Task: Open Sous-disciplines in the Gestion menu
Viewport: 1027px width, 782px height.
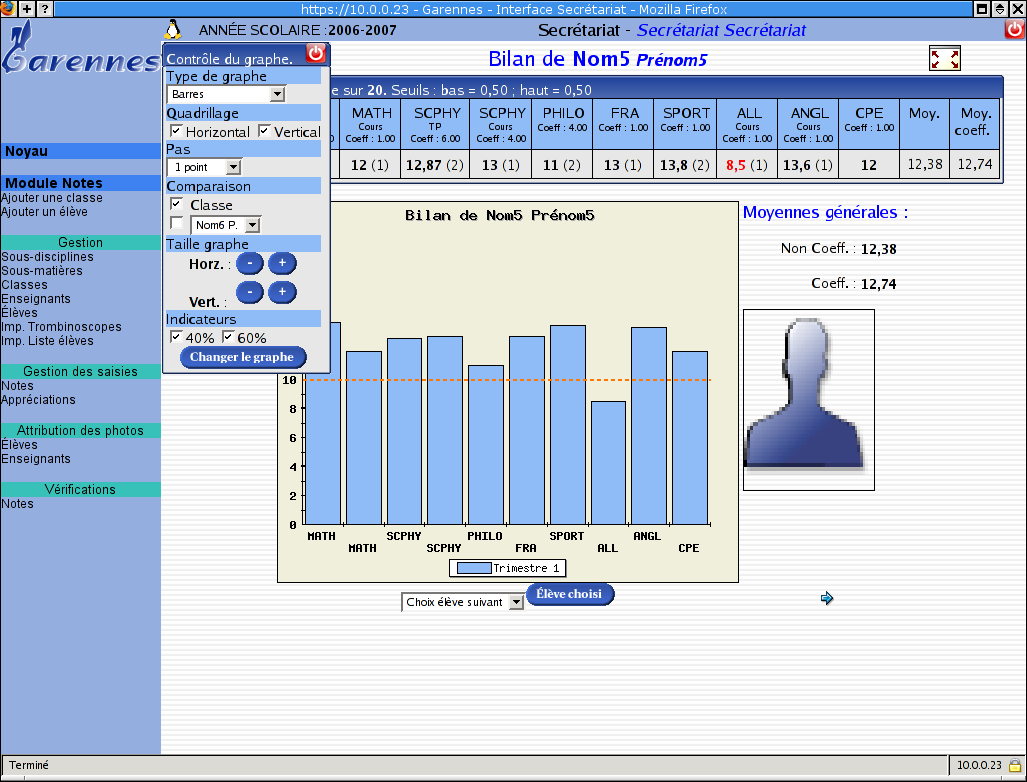Action: (x=47, y=257)
